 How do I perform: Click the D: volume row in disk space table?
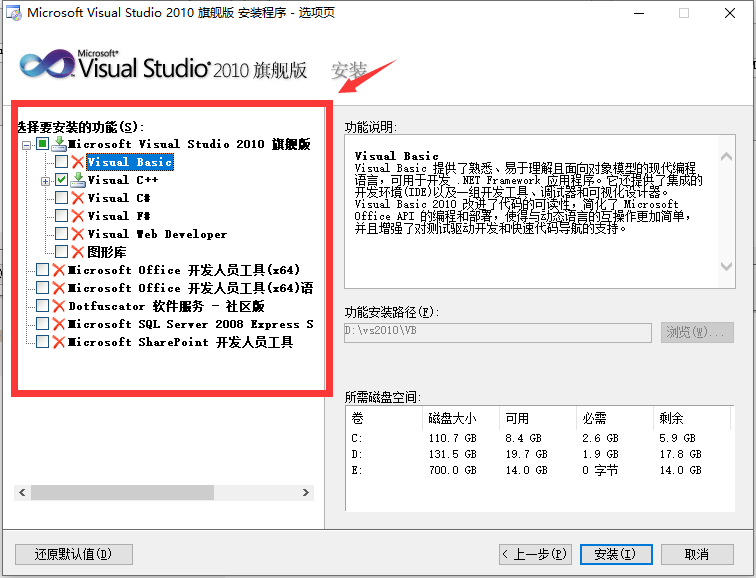(540, 454)
